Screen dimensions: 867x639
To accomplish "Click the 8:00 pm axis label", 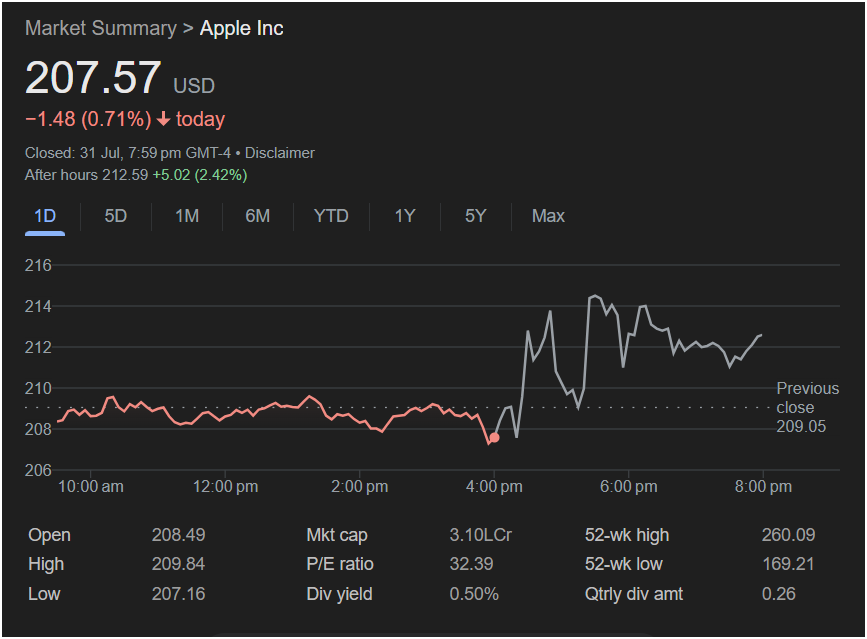I will [763, 486].
